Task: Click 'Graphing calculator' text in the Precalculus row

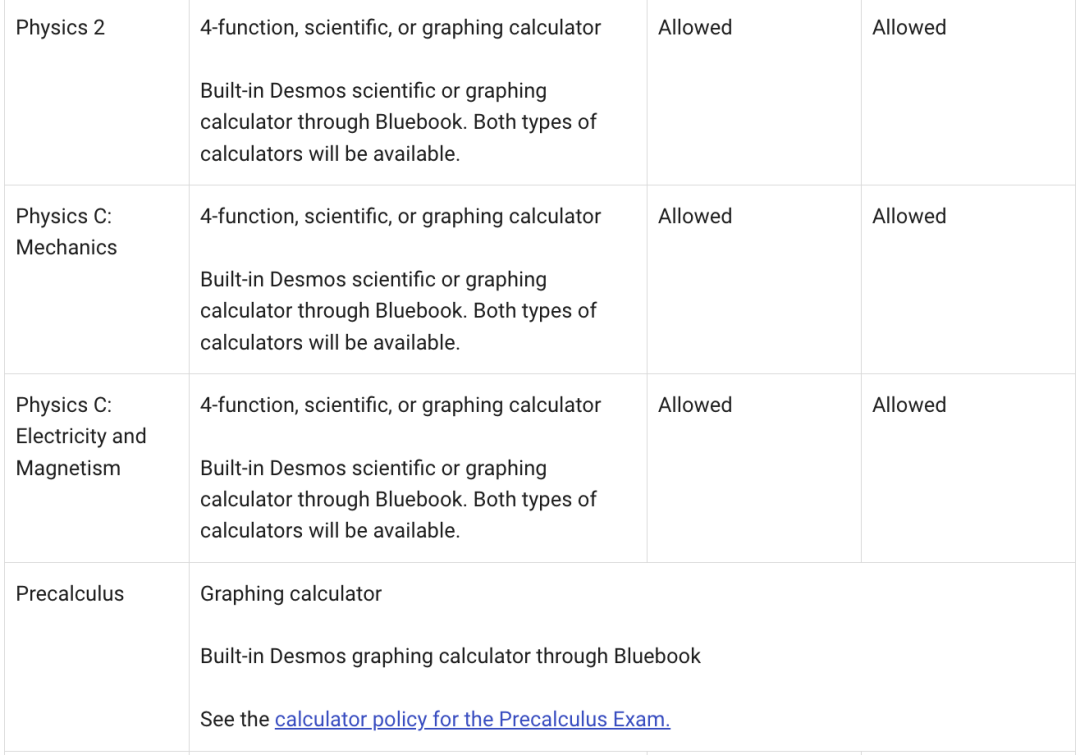Action: 291,594
